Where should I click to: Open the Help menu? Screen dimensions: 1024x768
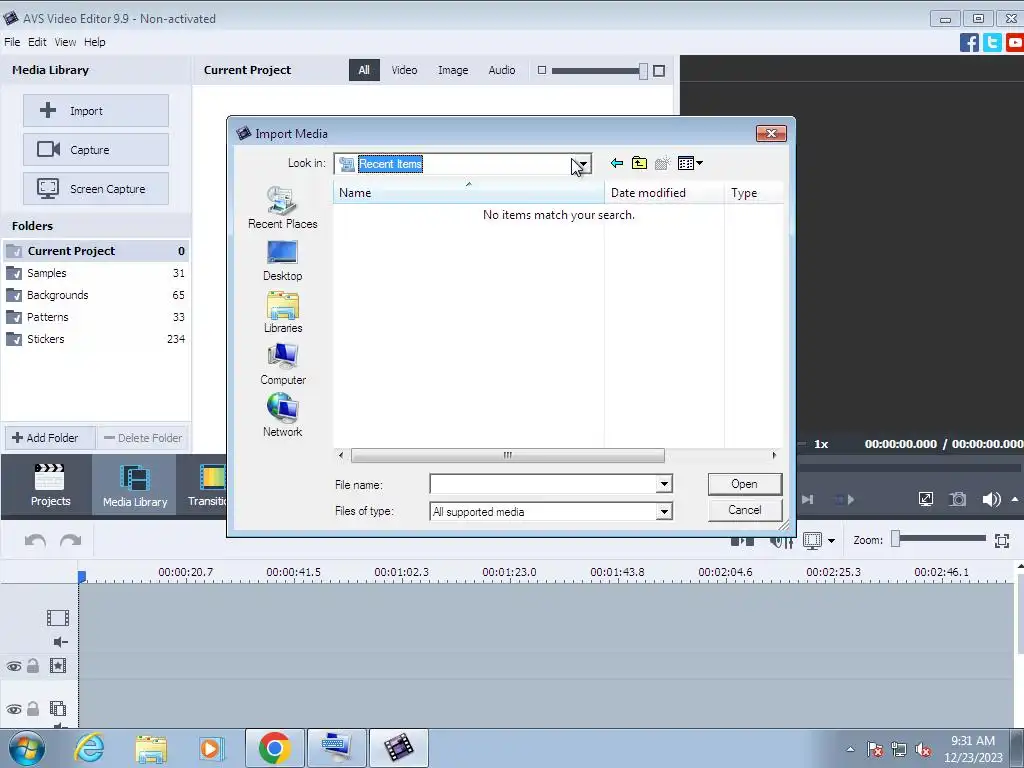95,42
